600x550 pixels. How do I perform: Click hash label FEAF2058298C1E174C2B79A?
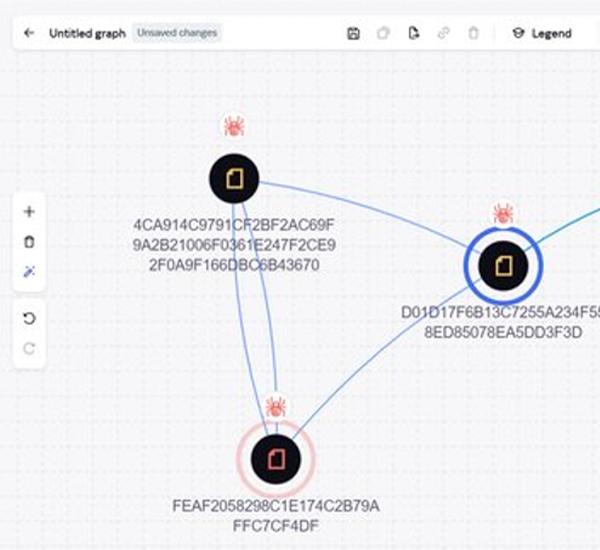[276, 516]
